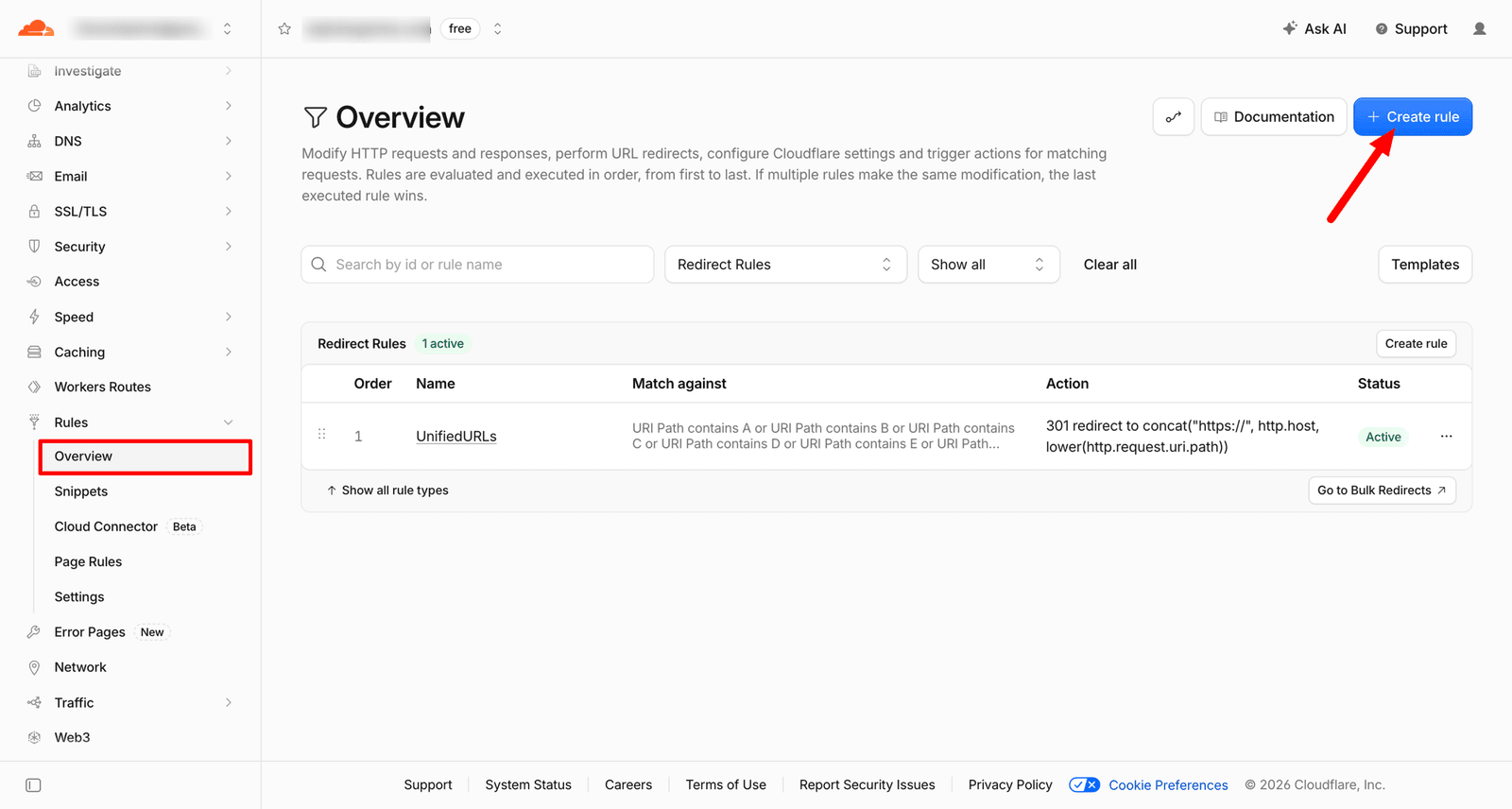Click the Workers Routes diamond icon
Image resolution: width=1512 pixels, height=809 pixels.
[x=34, y=387]
